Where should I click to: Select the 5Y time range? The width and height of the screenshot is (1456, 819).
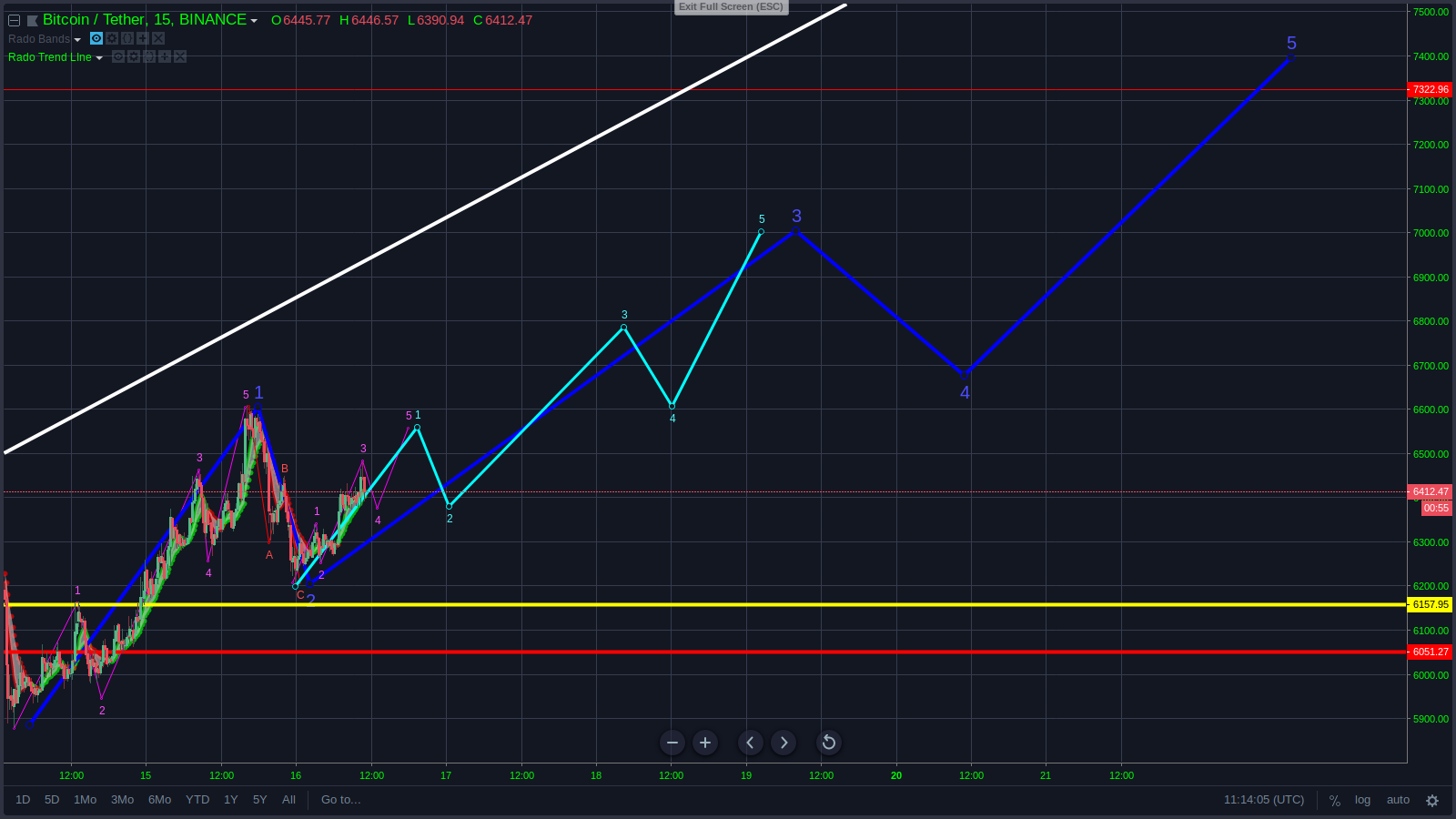tap(260, 800)
